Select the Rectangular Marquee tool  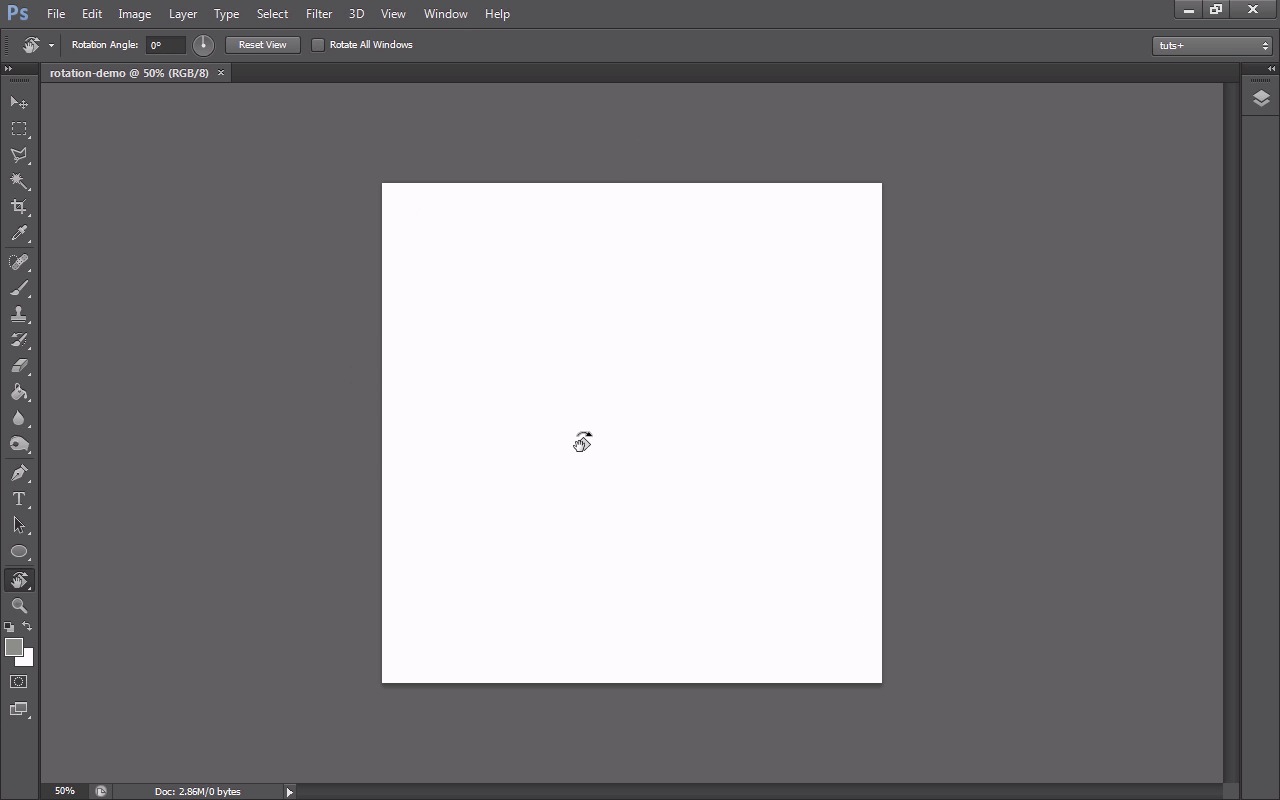click(x=19, y=129)
